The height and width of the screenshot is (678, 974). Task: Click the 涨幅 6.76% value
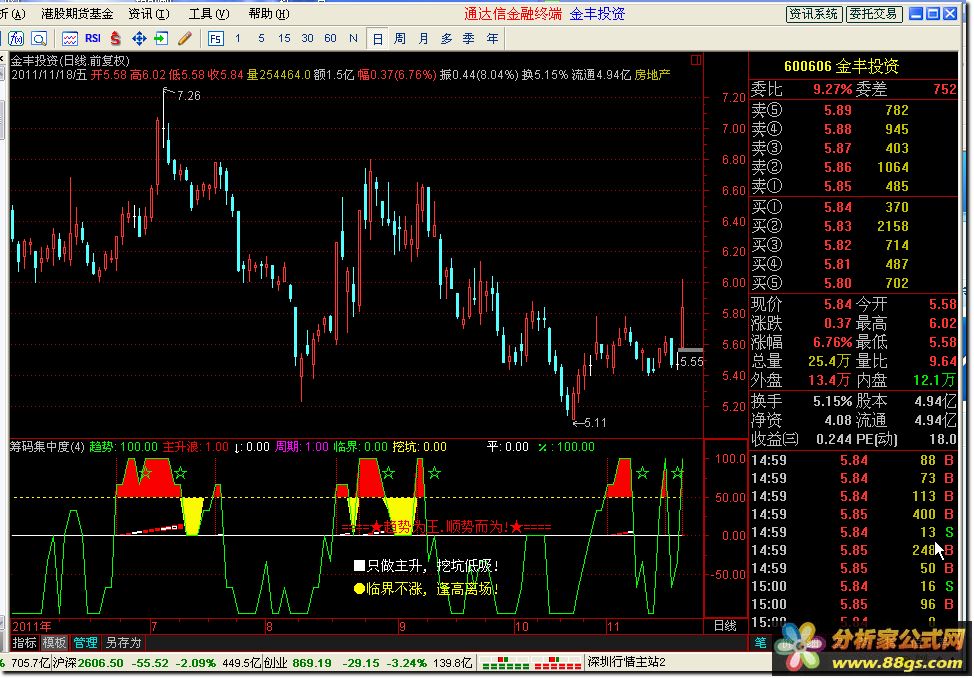[x=832, y=342]
